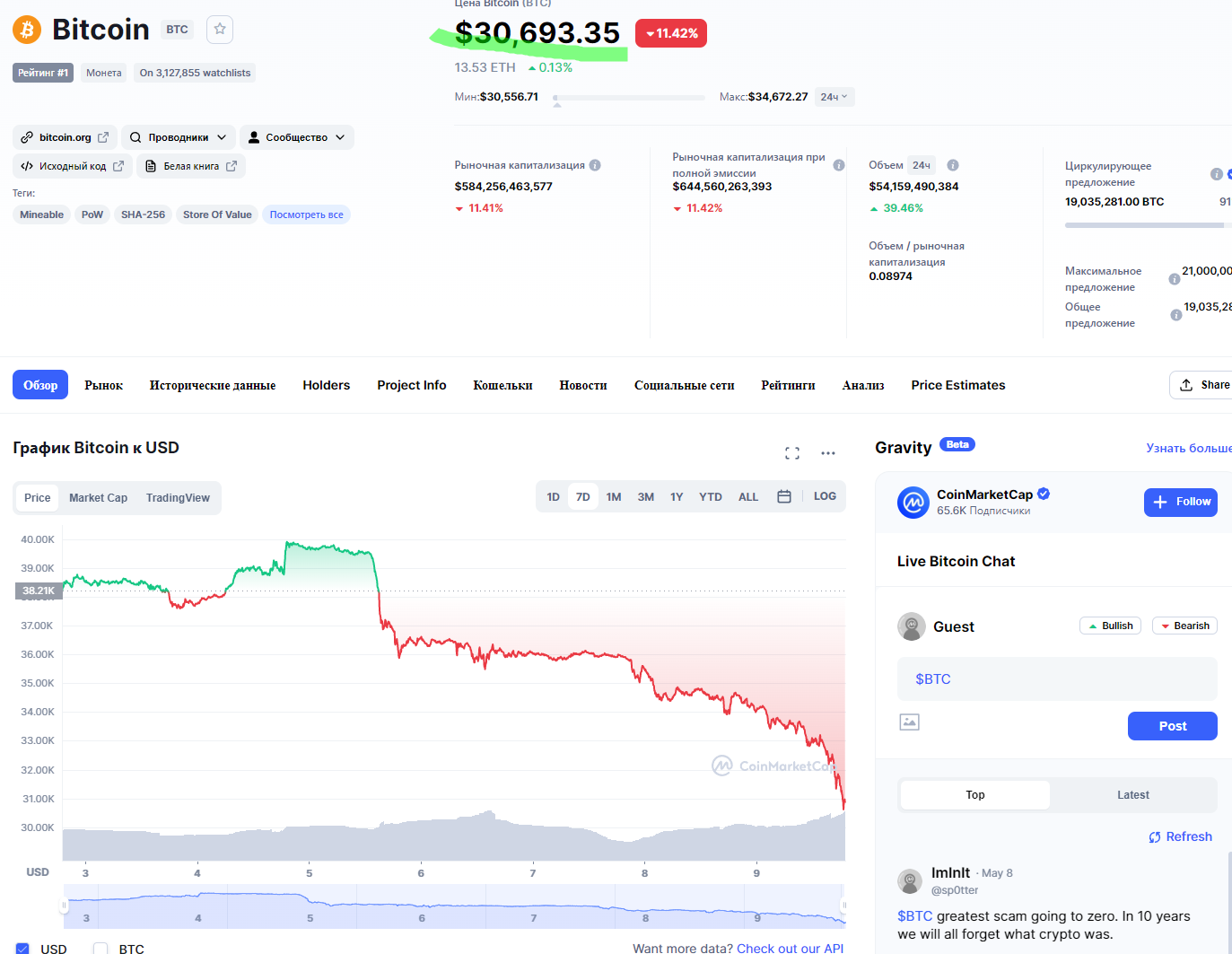The height and width of the screenshot is (954, 1232).
Task: Click the $BTC chat input field
Action: pyautogui.click(x=1056, y=679)
